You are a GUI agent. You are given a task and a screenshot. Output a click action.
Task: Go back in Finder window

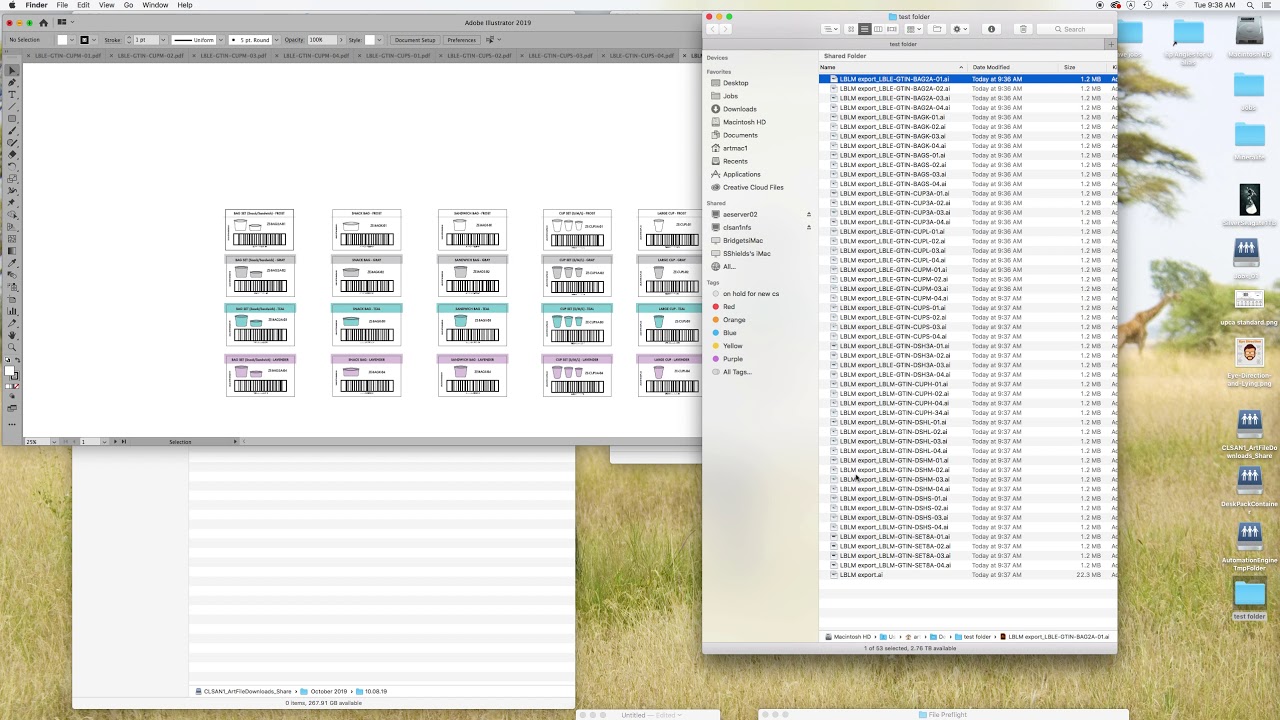click(x=712, y=29)
